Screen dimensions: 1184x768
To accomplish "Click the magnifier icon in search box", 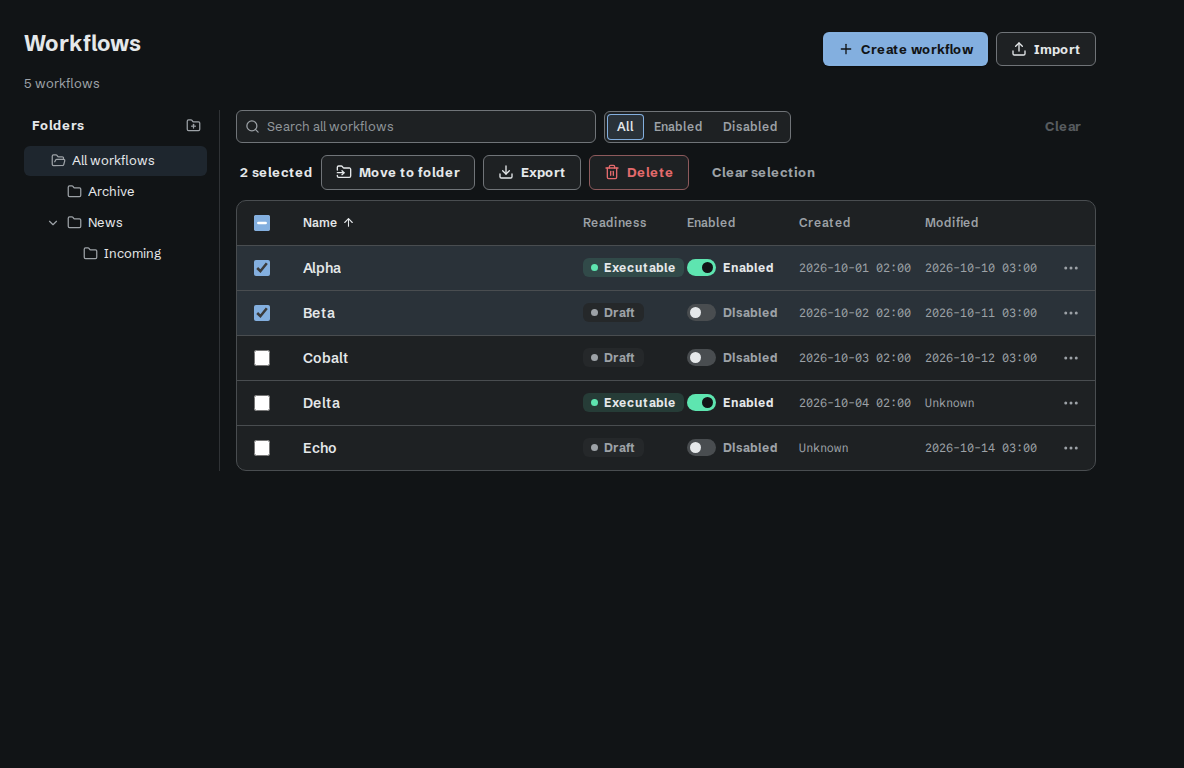I will pos(253,127).
